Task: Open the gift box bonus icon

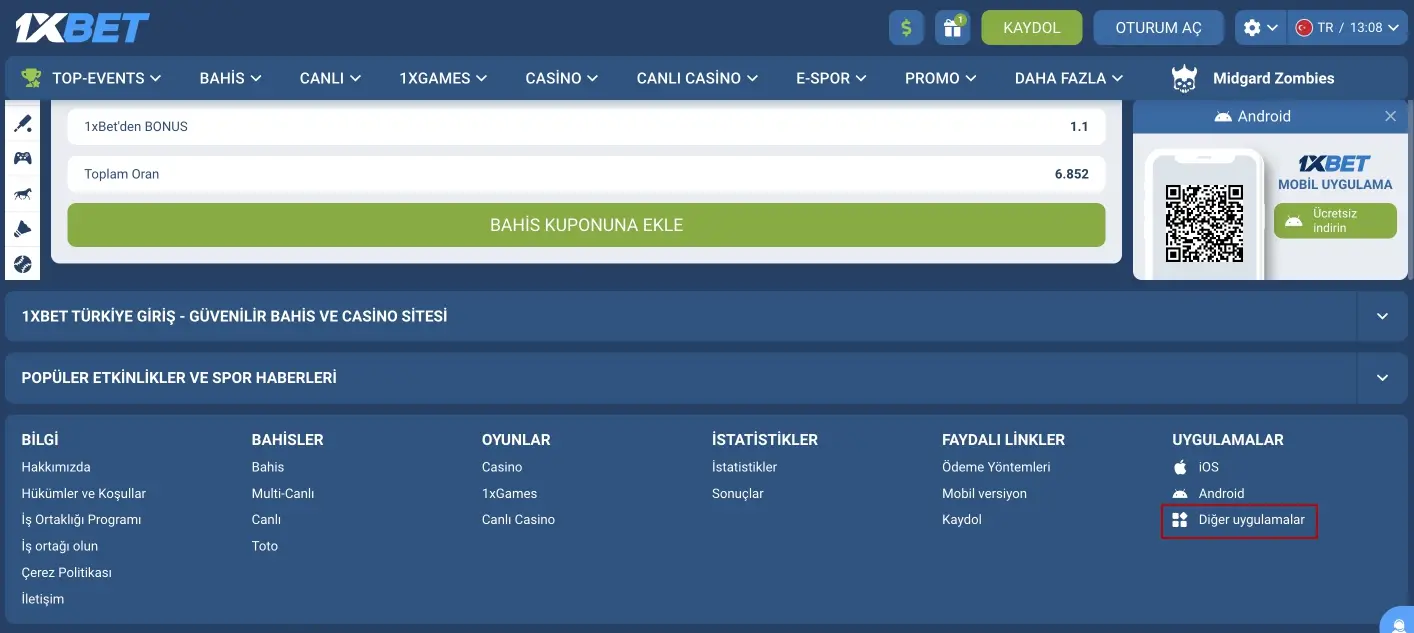Action: point(953,28)
